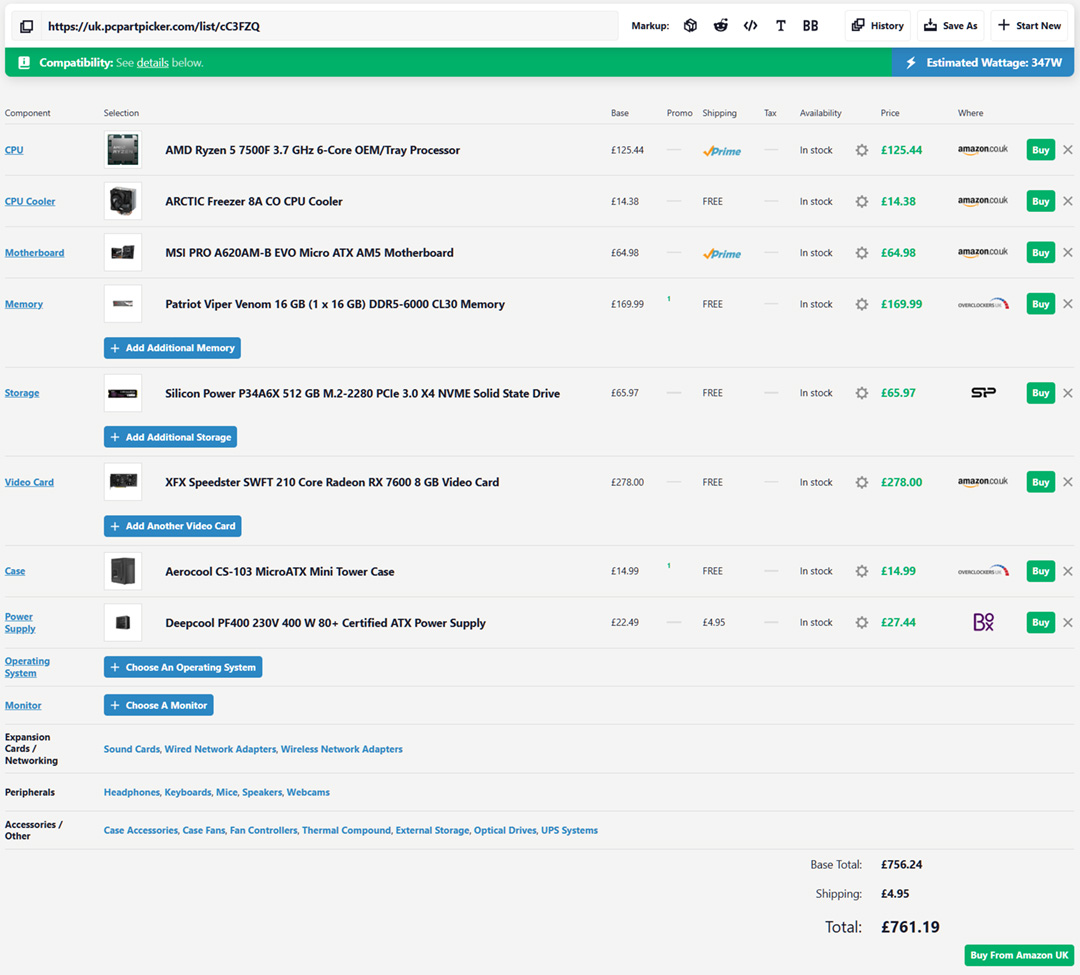The width and height of the screenshot is (1080, 975).
Task: Click the Silicon Power retailer logo
Action: click(984, 392)
